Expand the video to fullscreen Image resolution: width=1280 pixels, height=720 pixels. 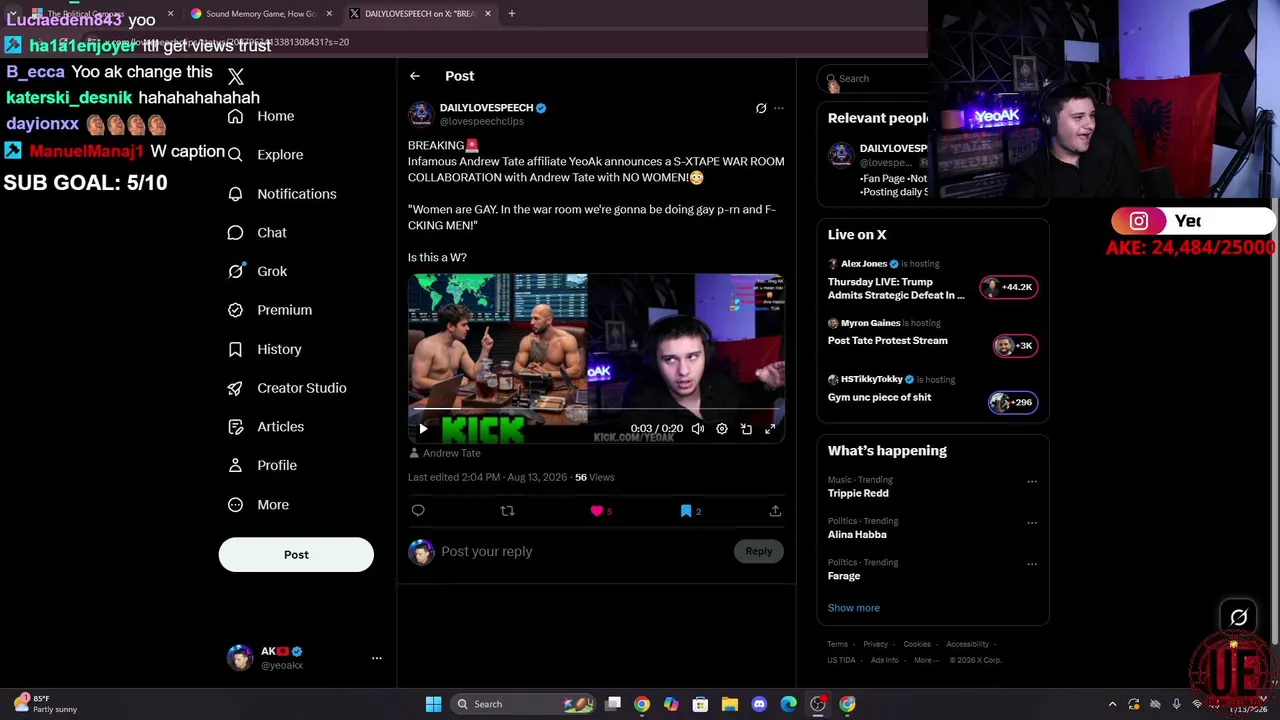[770, 429]
